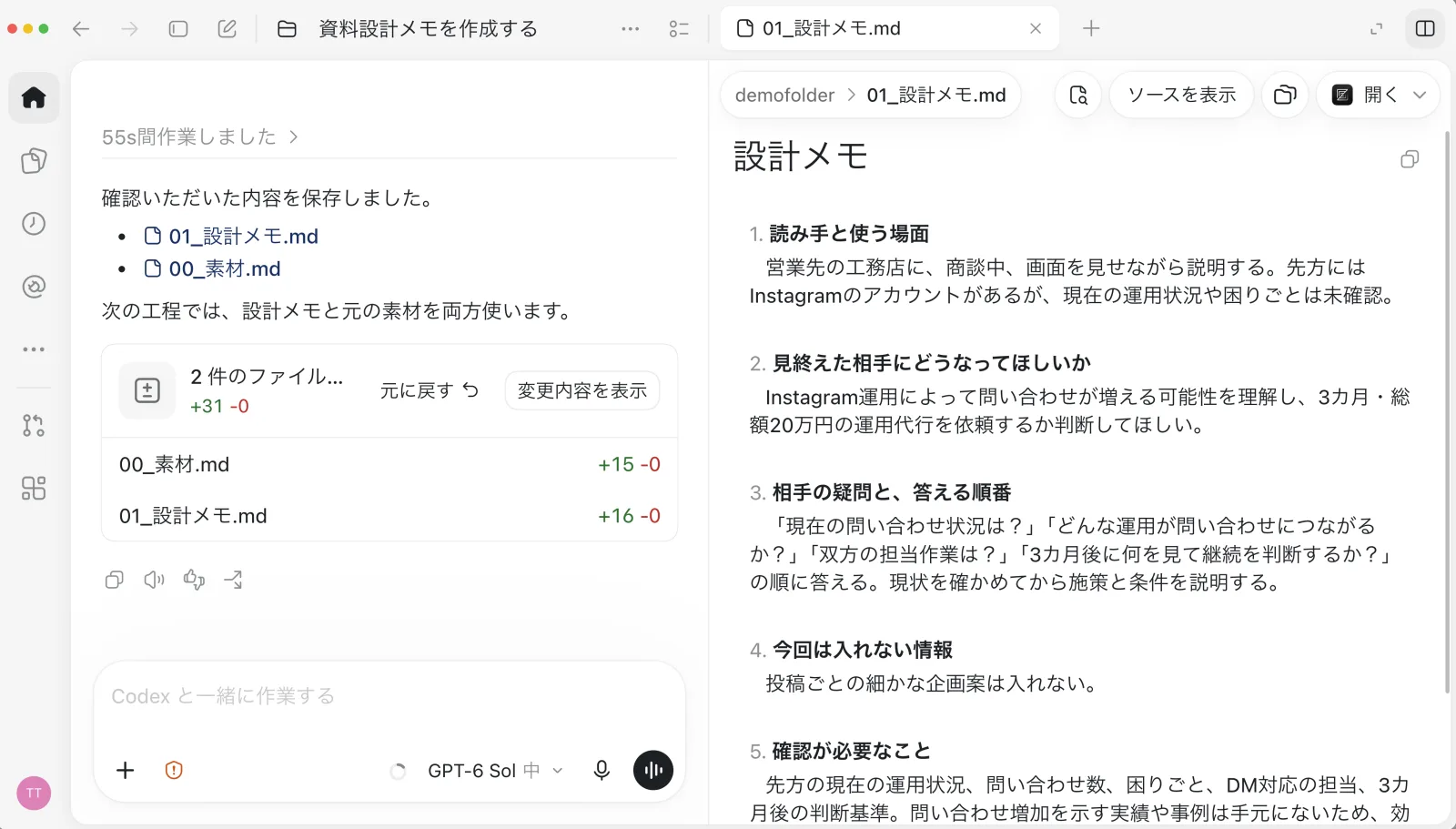Click the plus attach button in composer
Image resolution: width=1456 pixels, height=829 pixels.
pyautogui.click(x=126, y=771)
